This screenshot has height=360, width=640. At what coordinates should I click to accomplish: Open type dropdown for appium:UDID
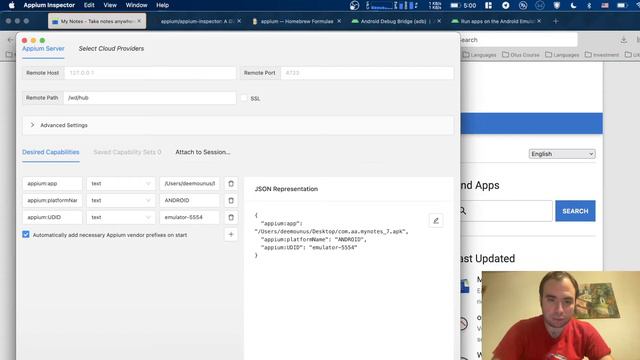[x=121, y=217]
